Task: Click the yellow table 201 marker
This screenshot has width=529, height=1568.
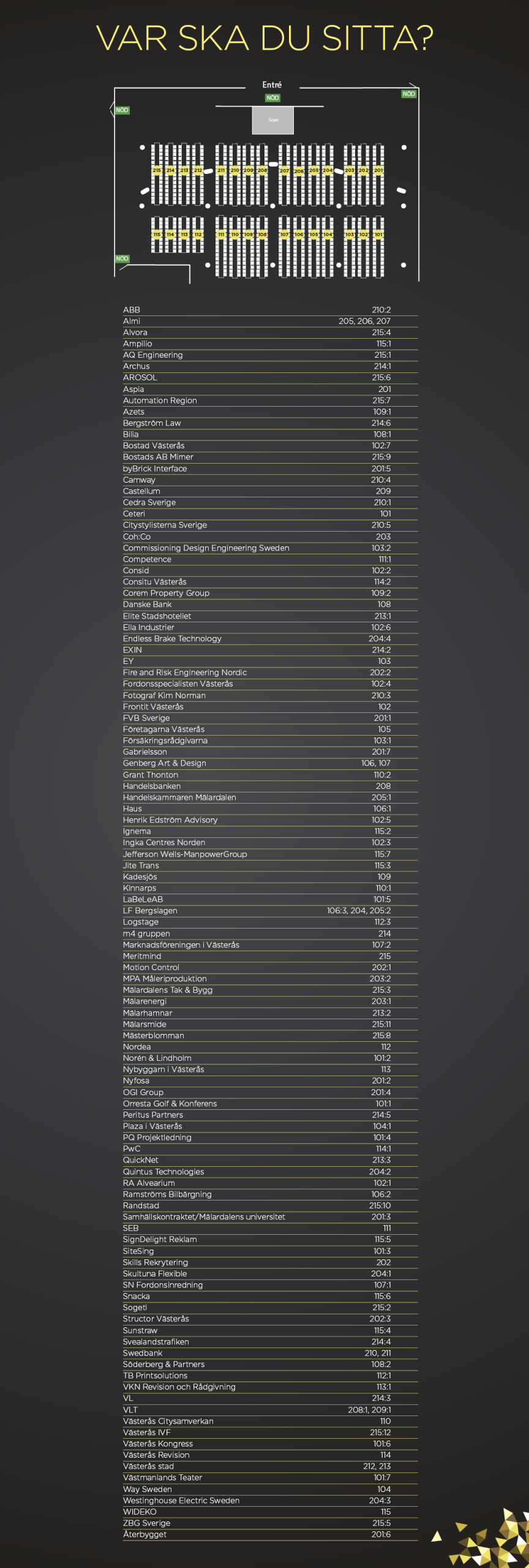Action: click(378, 170)
